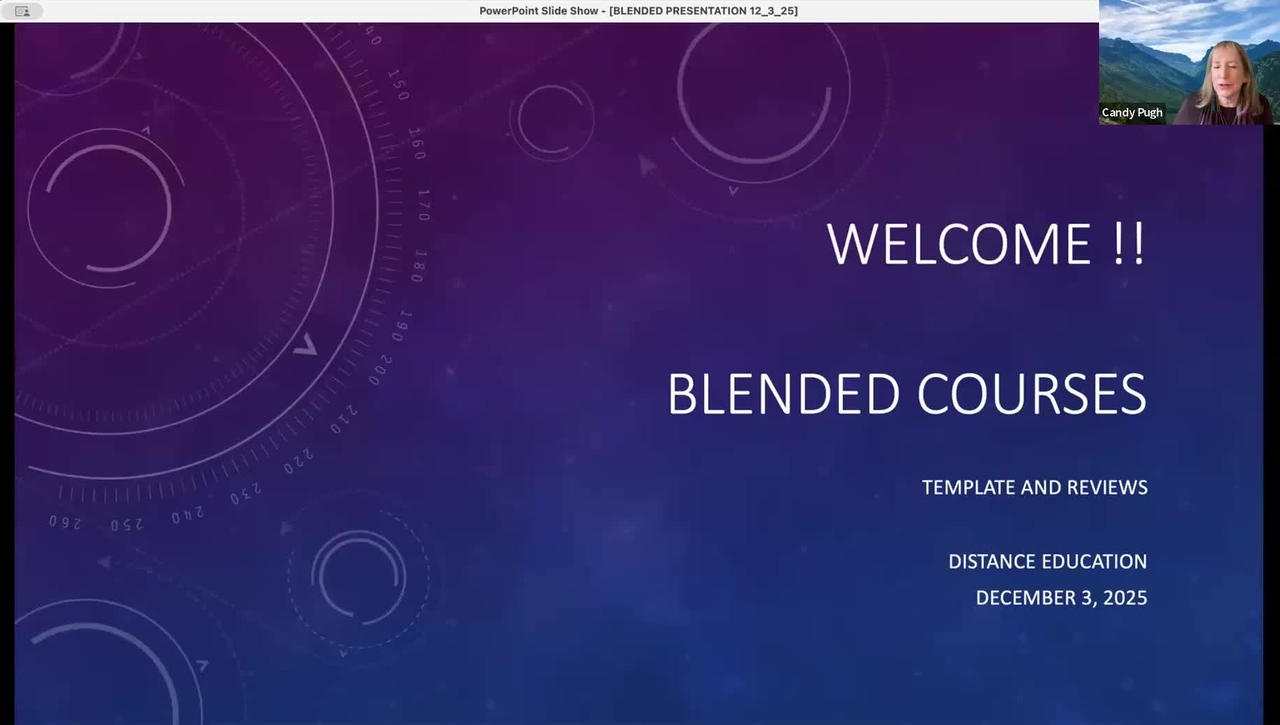Click the DISTANCE EDUCATION text line
Viewport: 1280px width, 725px height.
pyautogui.click(x=1047, y=562)
